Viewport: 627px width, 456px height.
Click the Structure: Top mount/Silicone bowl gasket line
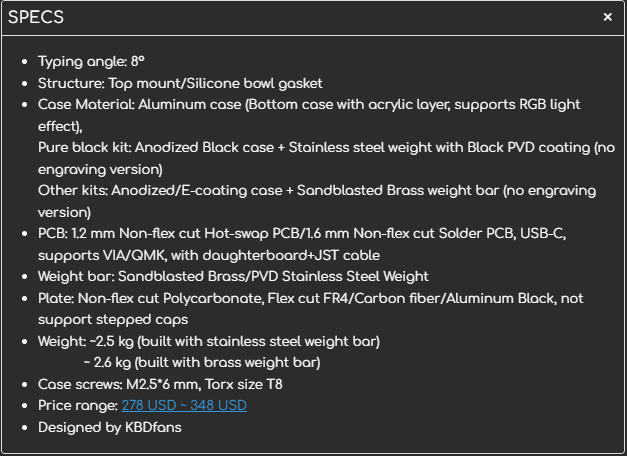(x=180, y=83)
